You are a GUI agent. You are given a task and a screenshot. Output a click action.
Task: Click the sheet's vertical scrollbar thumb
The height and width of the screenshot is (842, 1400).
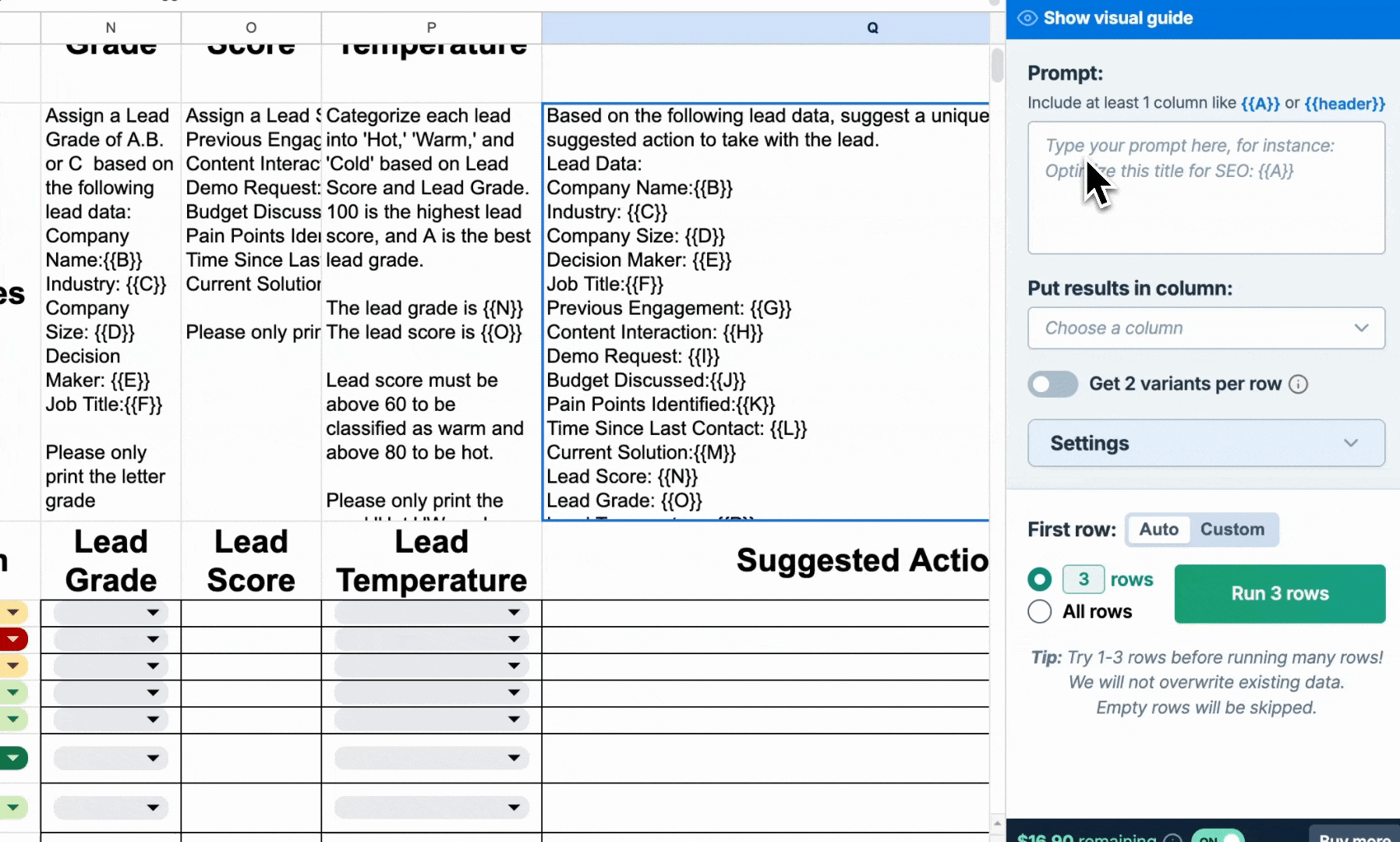point(997,65)
